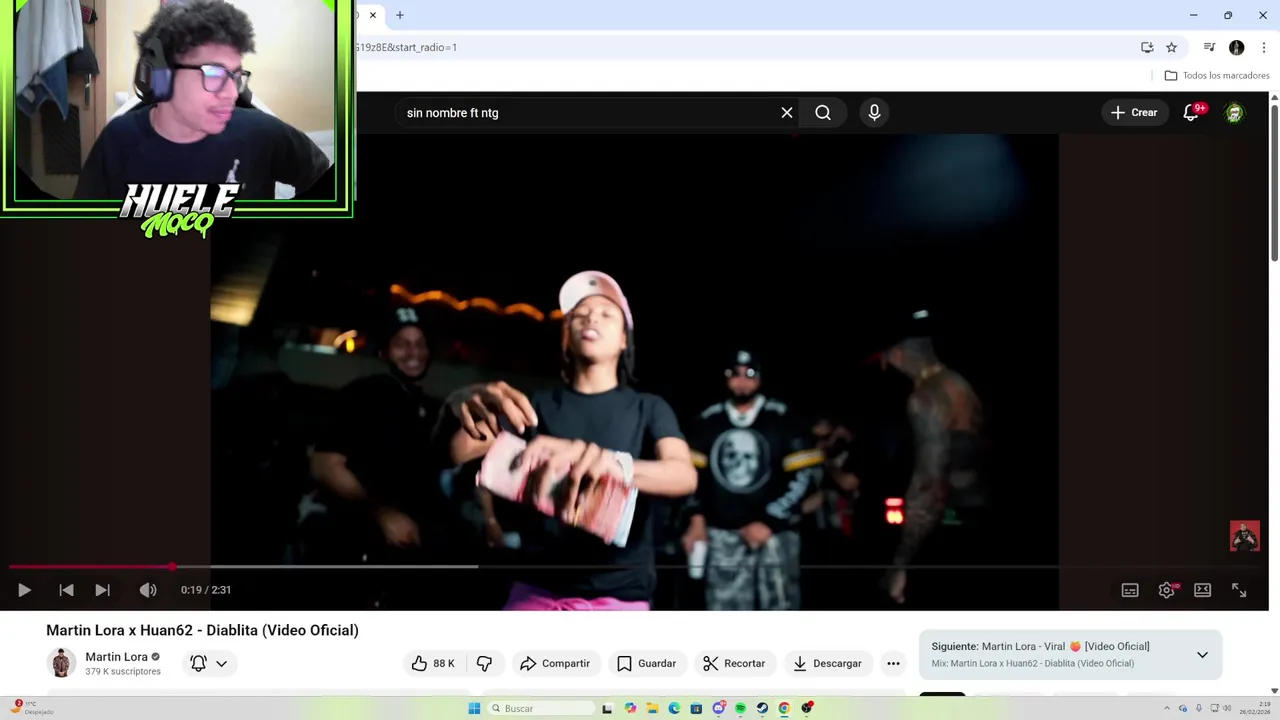The image size is (1280, 720).
Task: Click the channel watermark in video corner
Action: point(1245,536)
